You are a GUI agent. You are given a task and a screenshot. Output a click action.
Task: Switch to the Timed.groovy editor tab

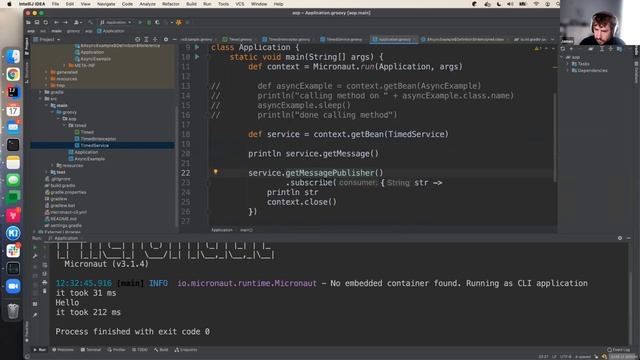(238, 40)
